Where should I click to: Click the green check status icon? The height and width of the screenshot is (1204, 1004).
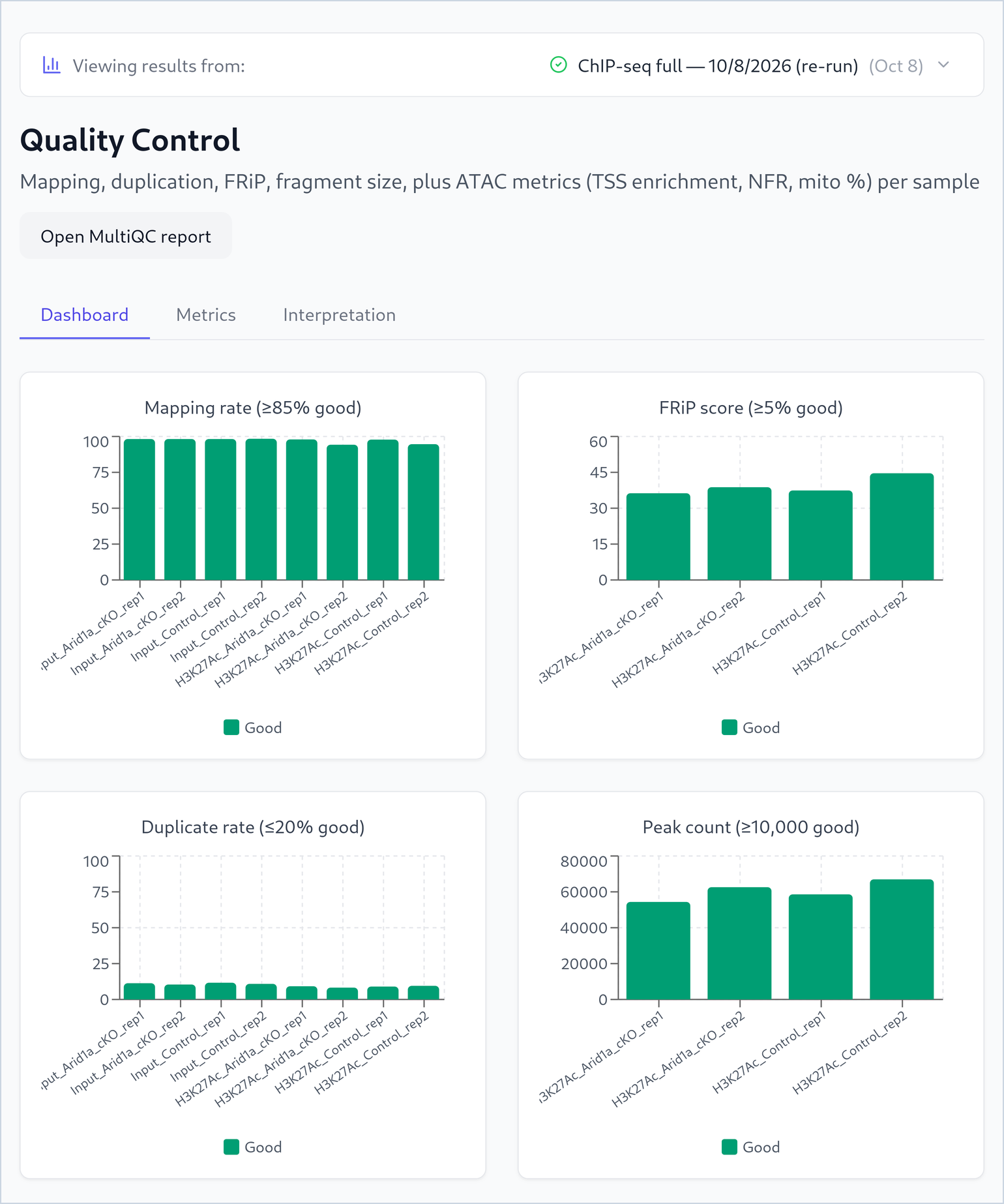tap(558, 65)
